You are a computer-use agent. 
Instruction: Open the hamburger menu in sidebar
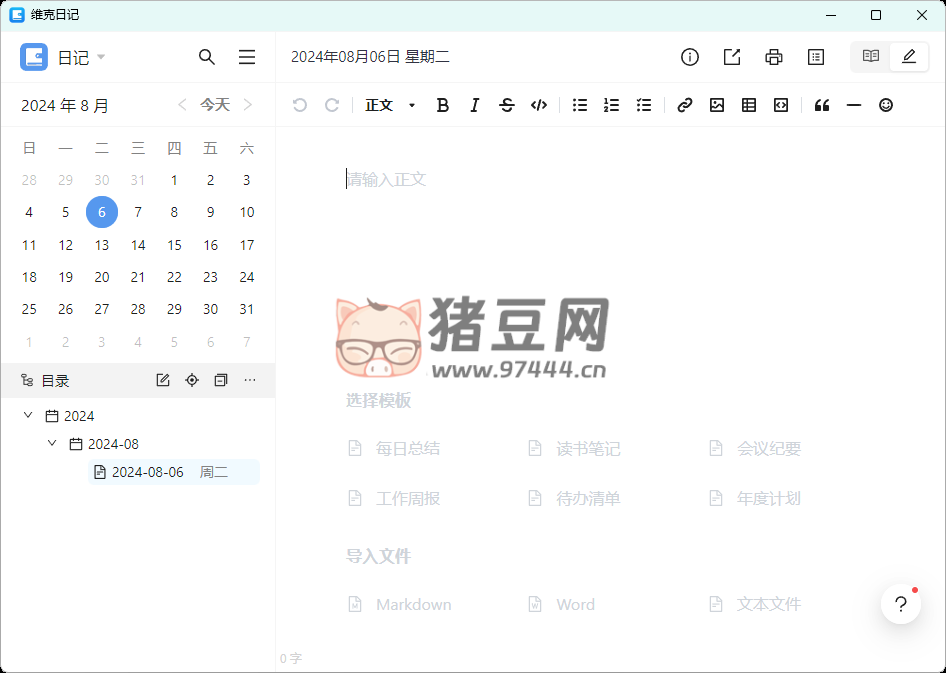[x=247, y=57]
